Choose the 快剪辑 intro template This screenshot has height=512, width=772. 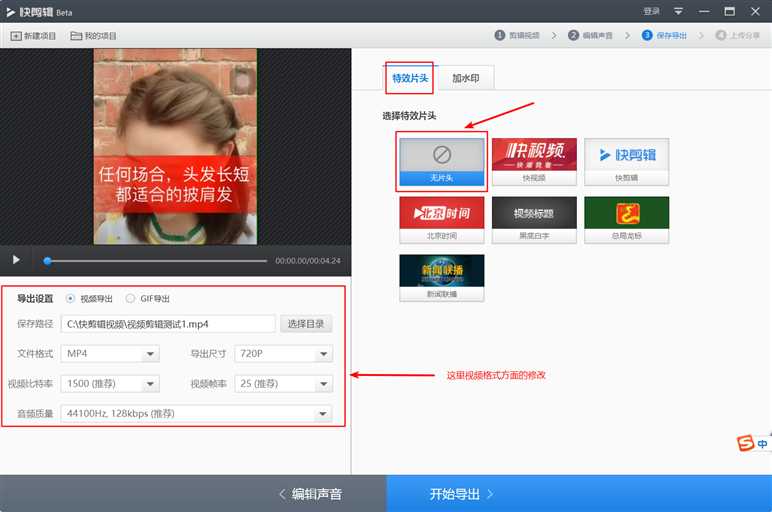tap(627, 161)
